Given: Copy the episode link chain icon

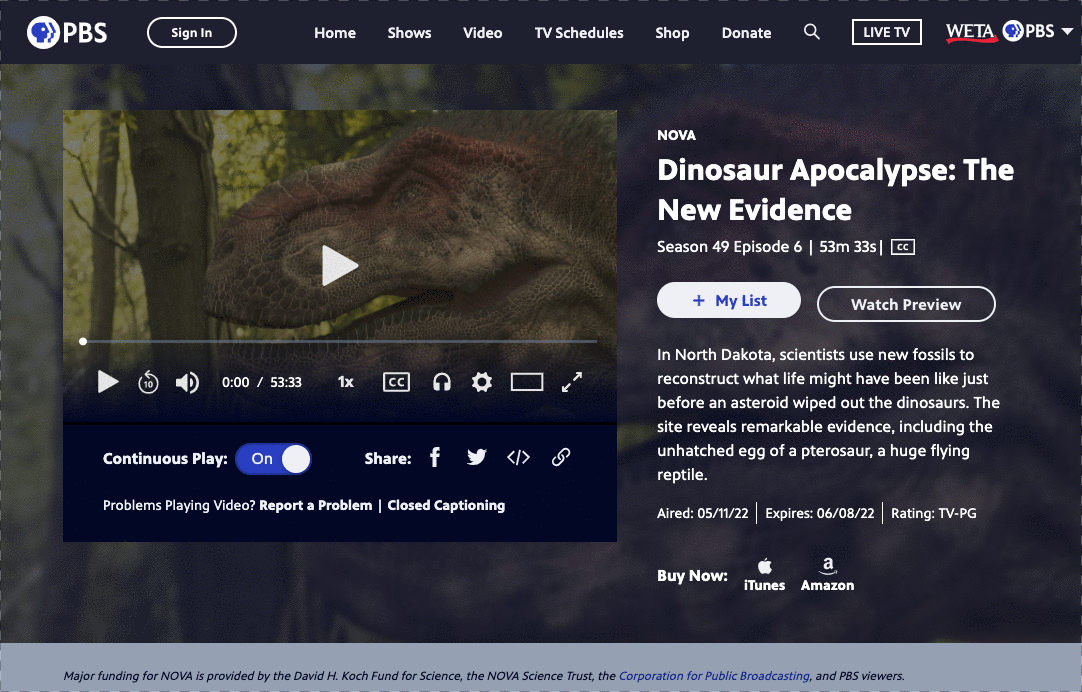Looking at the screenshot, I should 561,457.
